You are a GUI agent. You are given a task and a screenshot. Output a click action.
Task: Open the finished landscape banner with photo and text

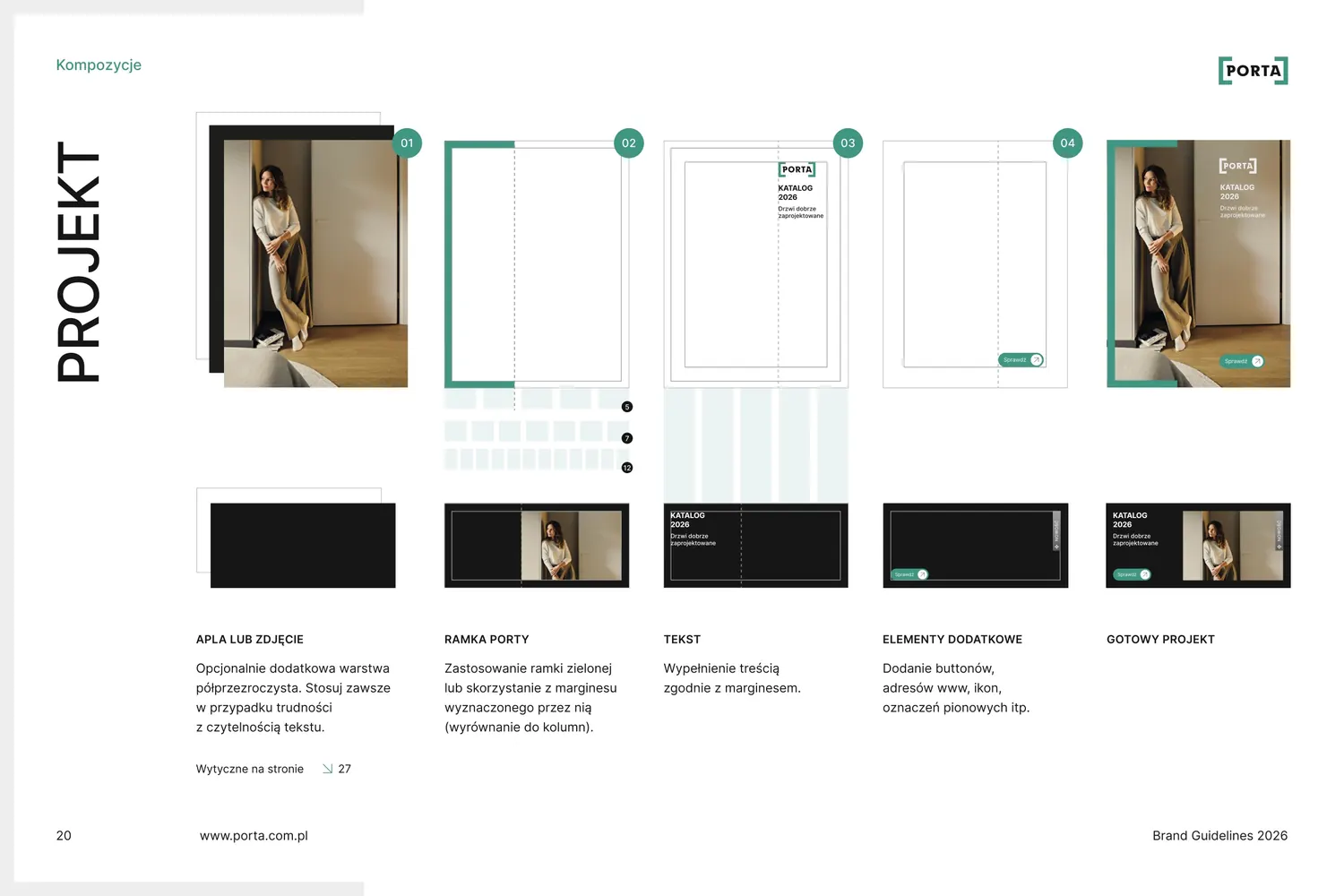pyautogui.click(x=1198, y=546)
